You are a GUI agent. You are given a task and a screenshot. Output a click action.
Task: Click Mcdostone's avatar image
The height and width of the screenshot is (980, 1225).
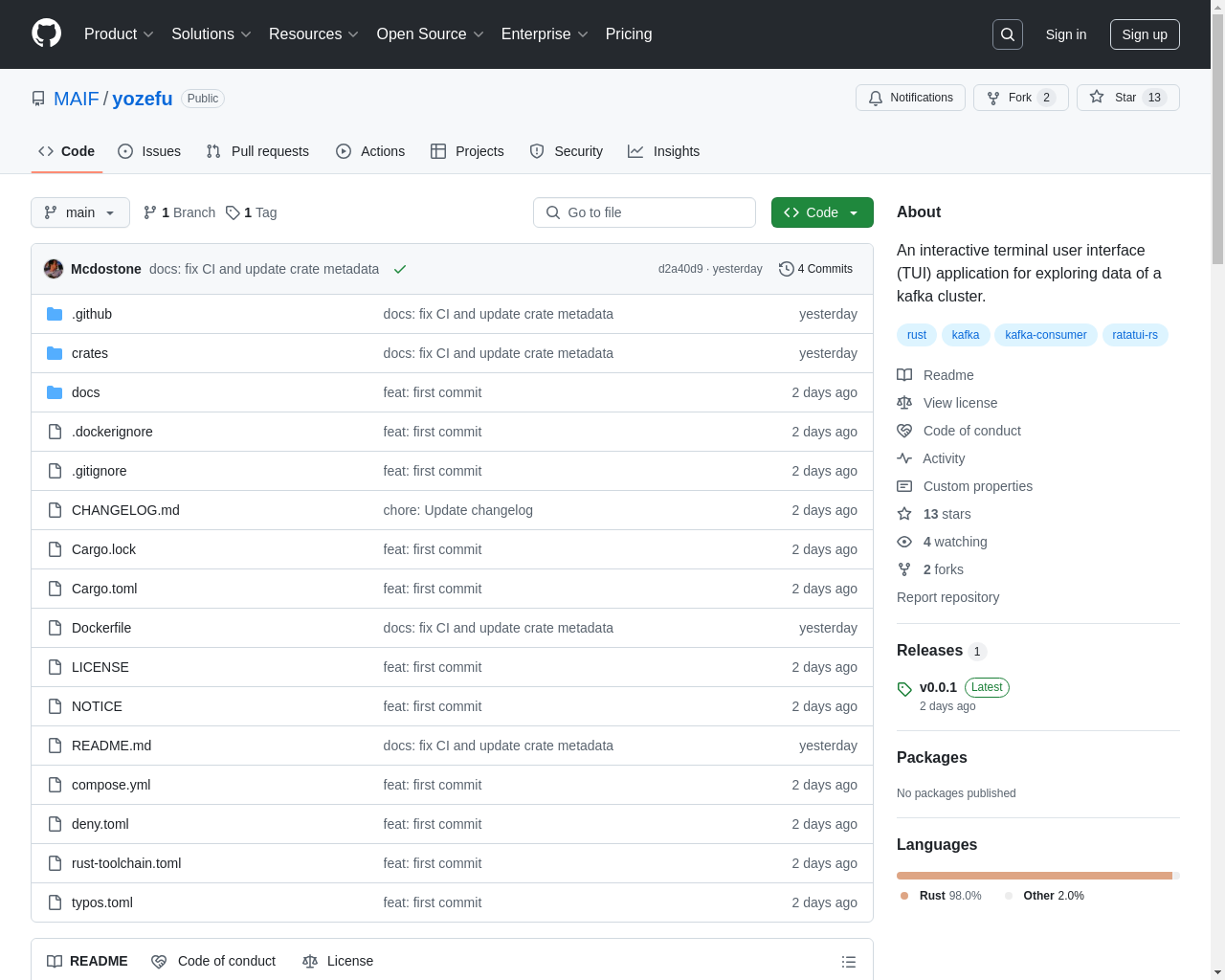click(54, 269)
